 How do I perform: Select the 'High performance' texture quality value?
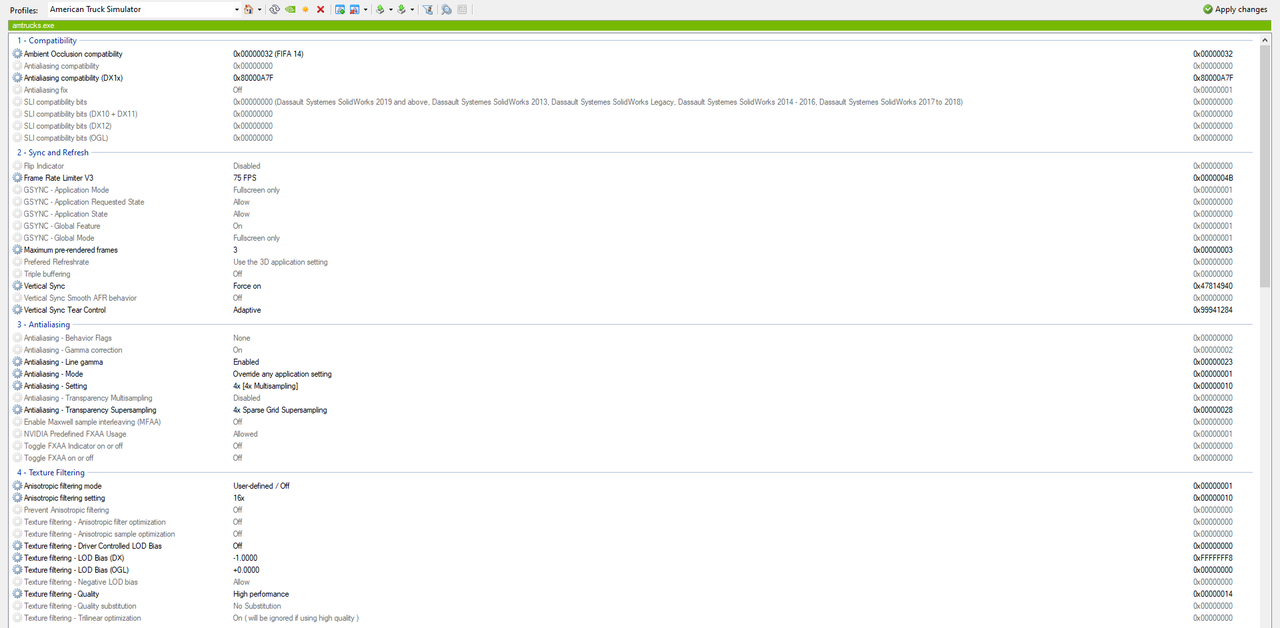tap(261, 594)
